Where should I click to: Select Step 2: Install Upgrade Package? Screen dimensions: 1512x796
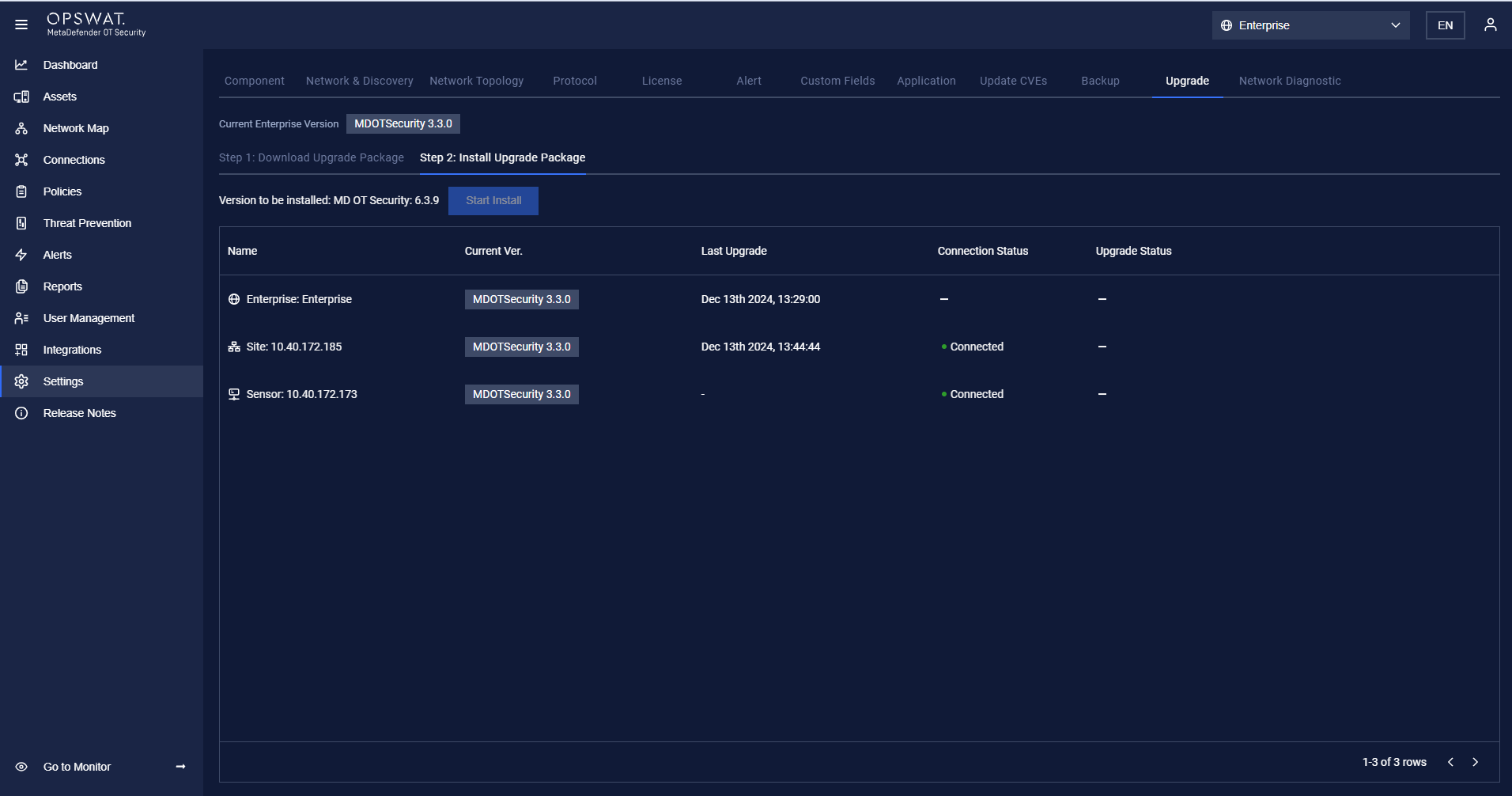[503, 157]
